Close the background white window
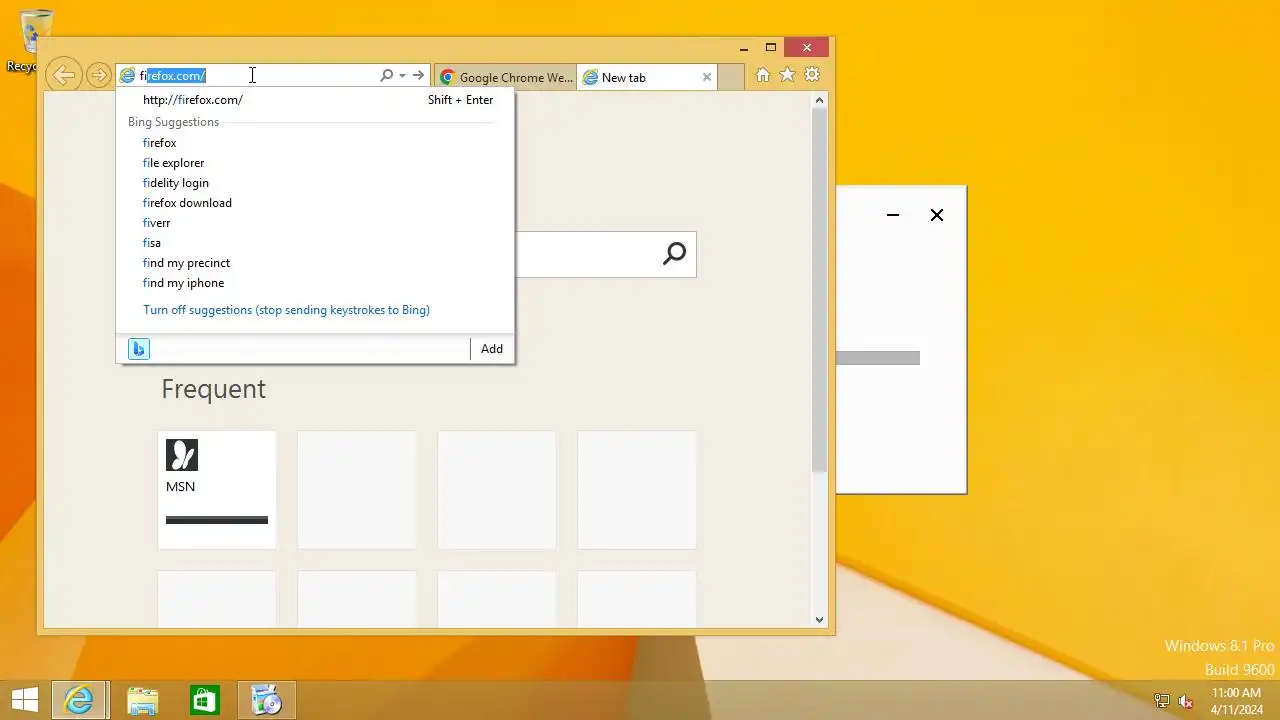Image resolution: width=1280 pixels, height=720 pixels. tap(937, 215)
